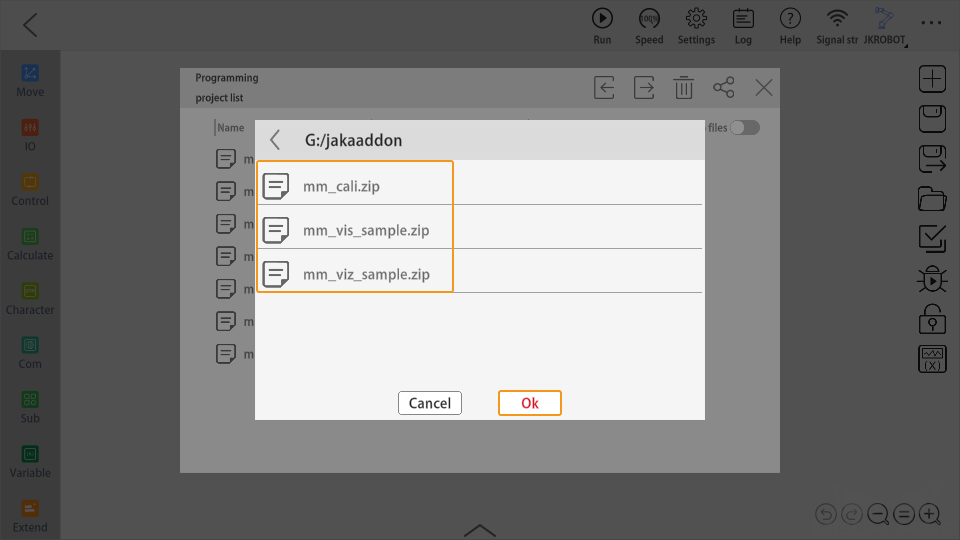Click the lock icon

click(932, 319)
